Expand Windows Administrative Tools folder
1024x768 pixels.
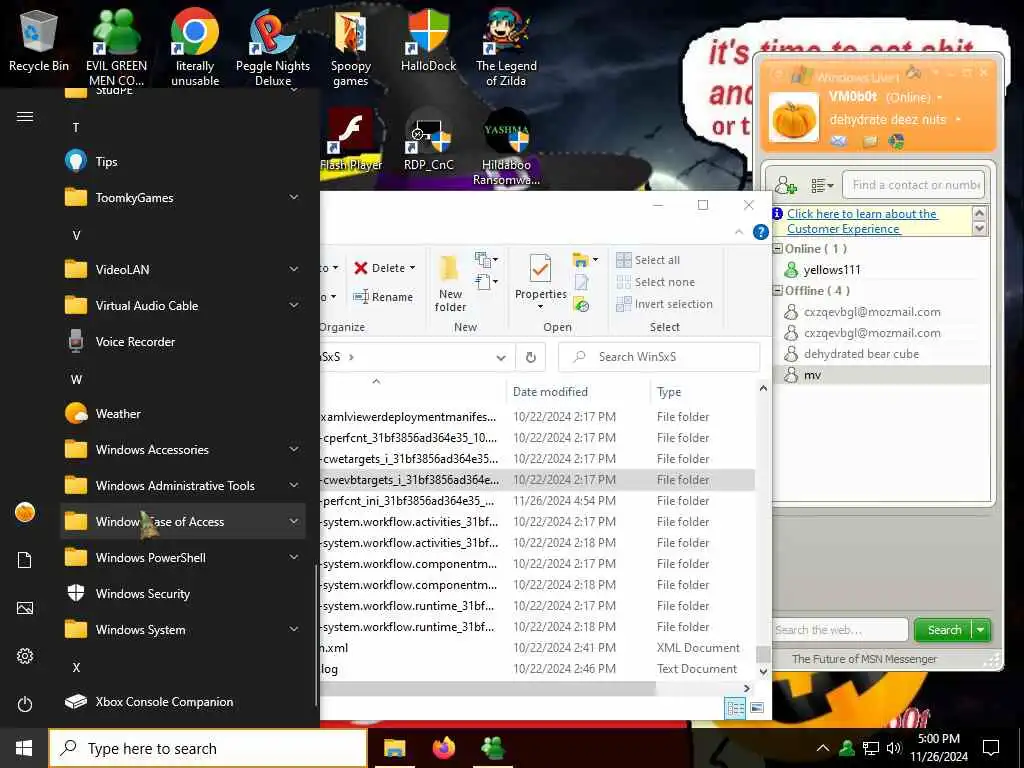pos(183,485)
